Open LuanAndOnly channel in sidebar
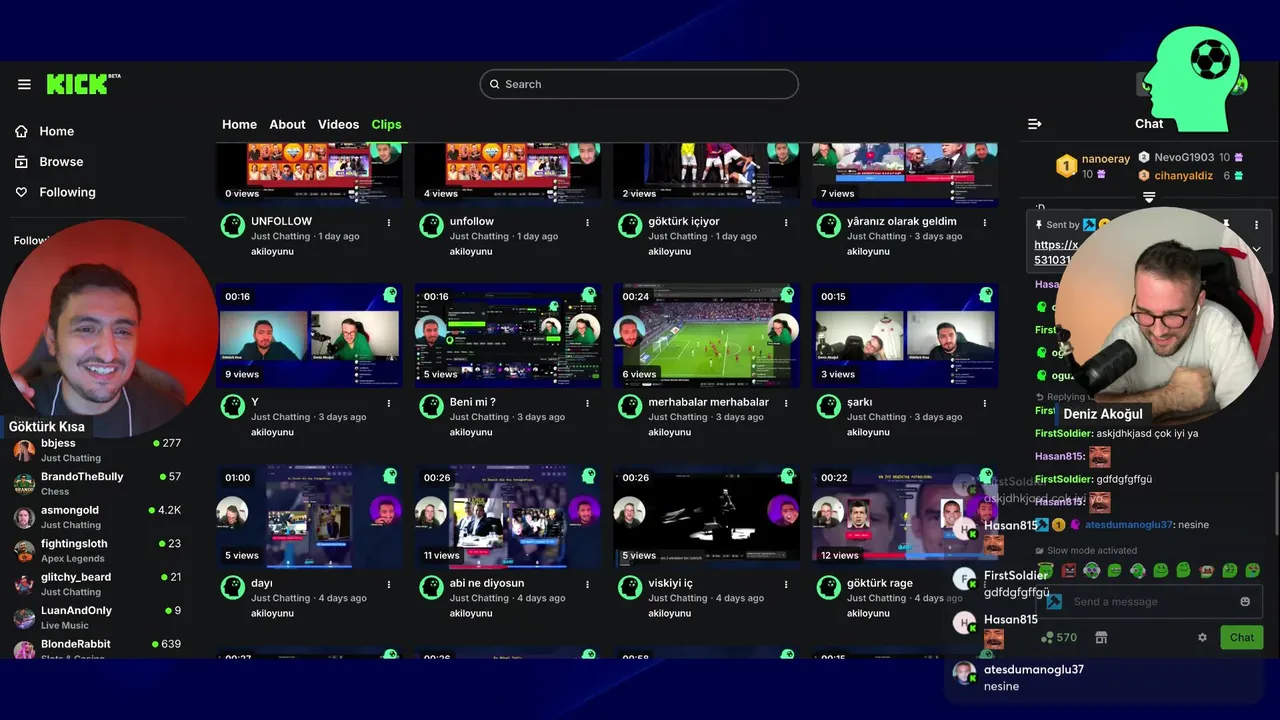This screenshot has width=1280, height=720. point(97,617)
